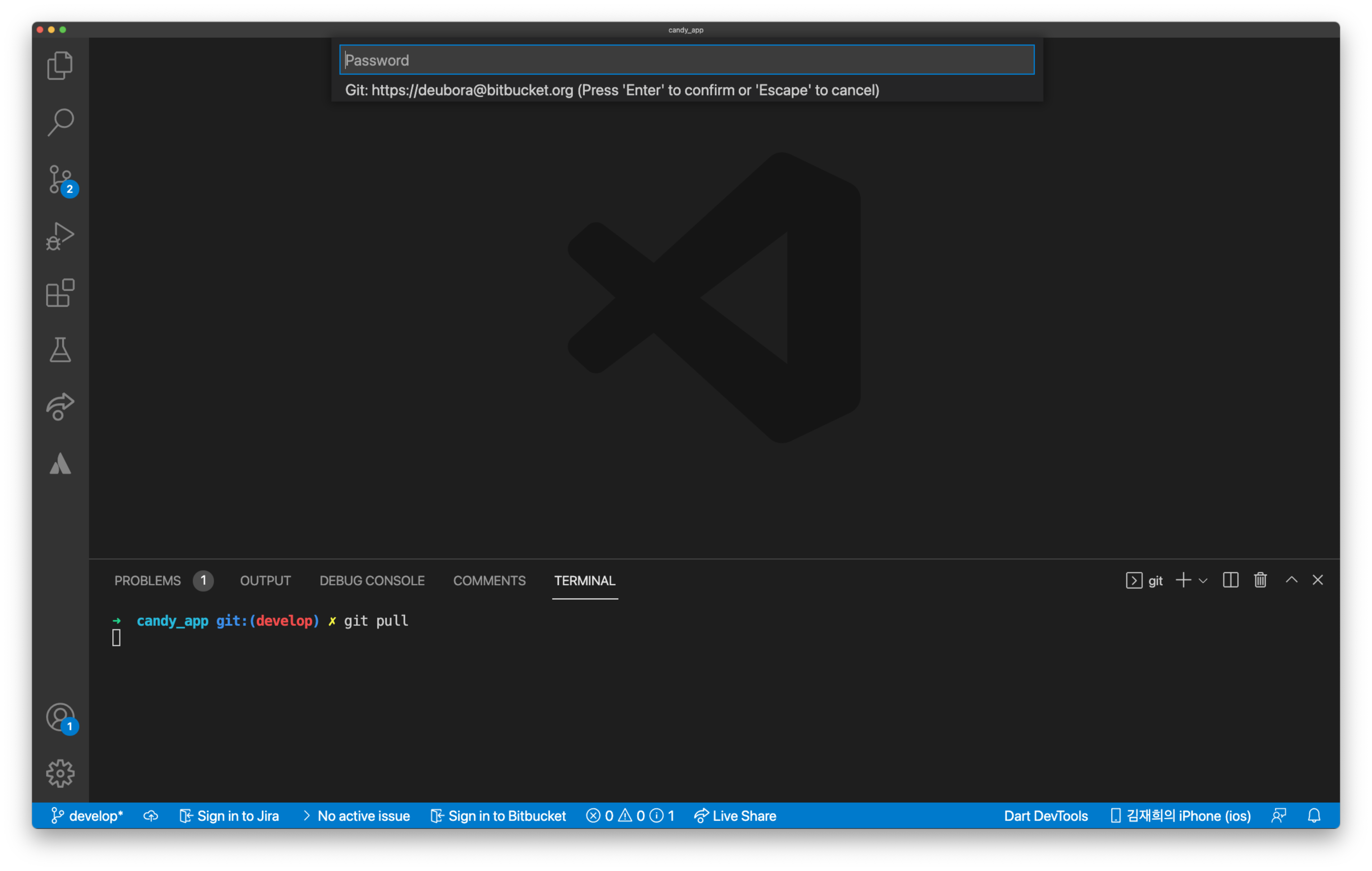Open the Testing flask icon
The height and width of the screenshot is (871, 1372).
pos(60,350)
